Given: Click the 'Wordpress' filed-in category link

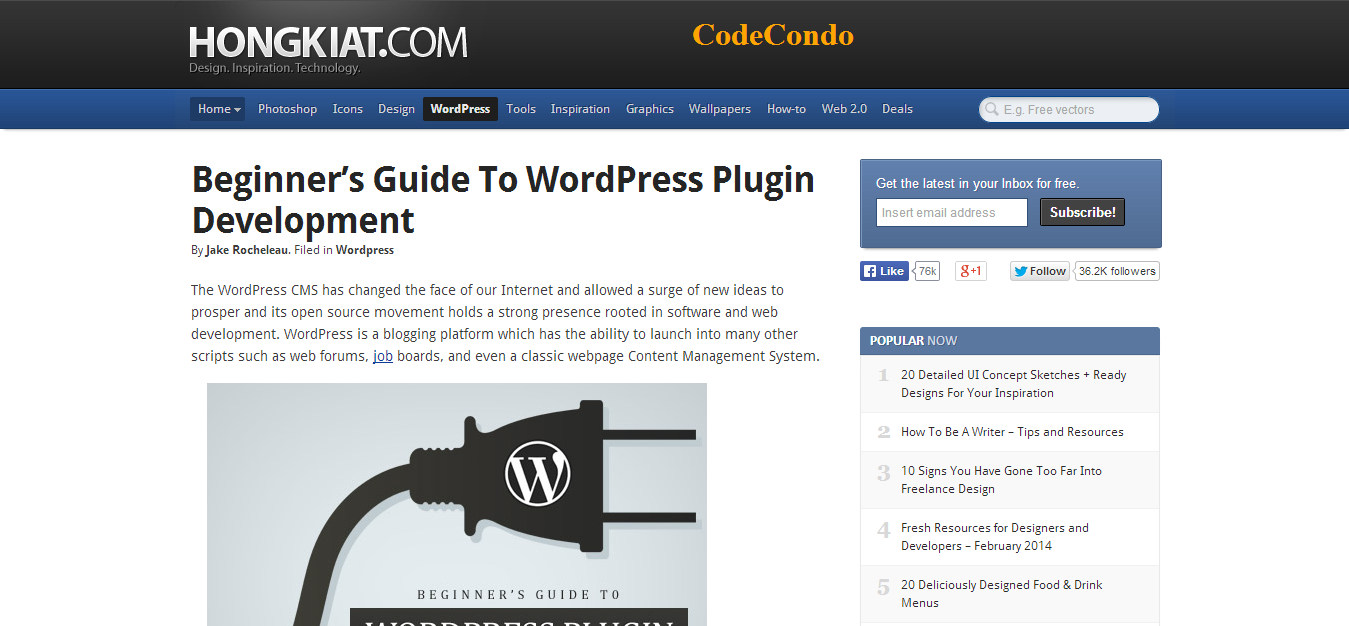Looking at the screenshot, I should point(365,250).
